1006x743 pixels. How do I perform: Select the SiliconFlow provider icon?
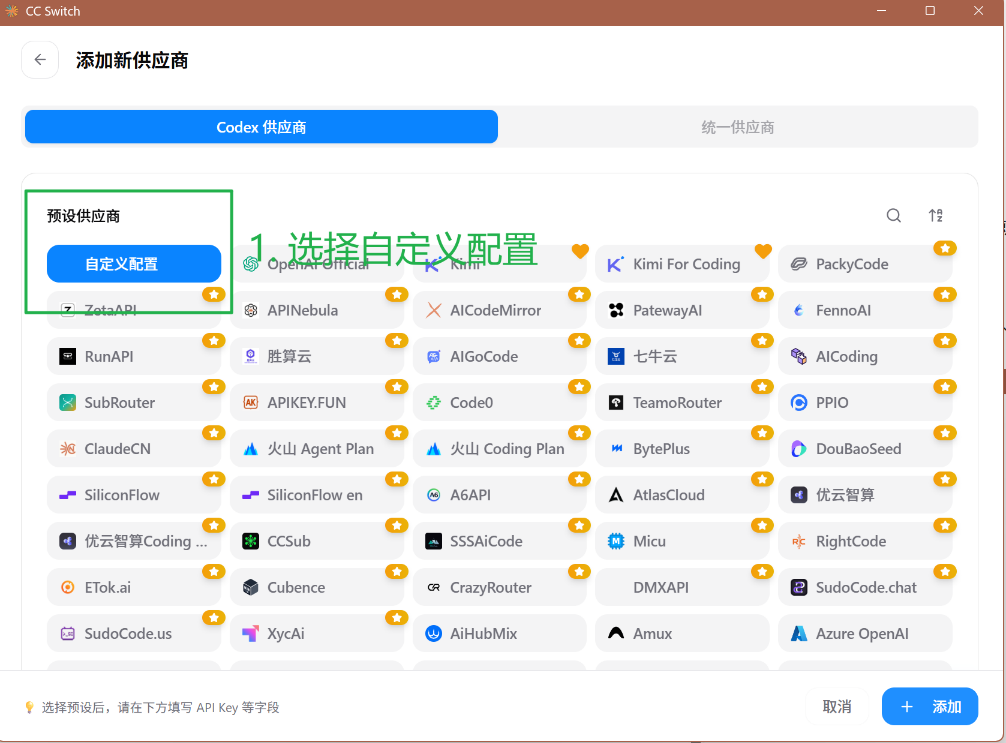[x=67, y=495]
